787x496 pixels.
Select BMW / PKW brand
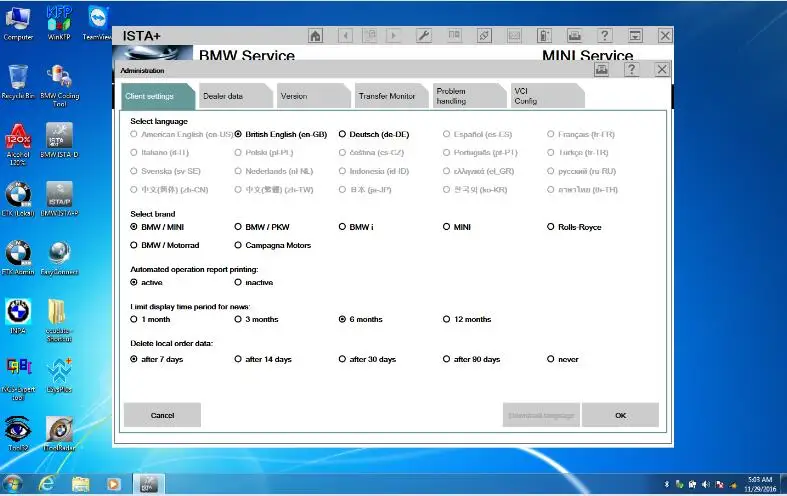[262, 227]
